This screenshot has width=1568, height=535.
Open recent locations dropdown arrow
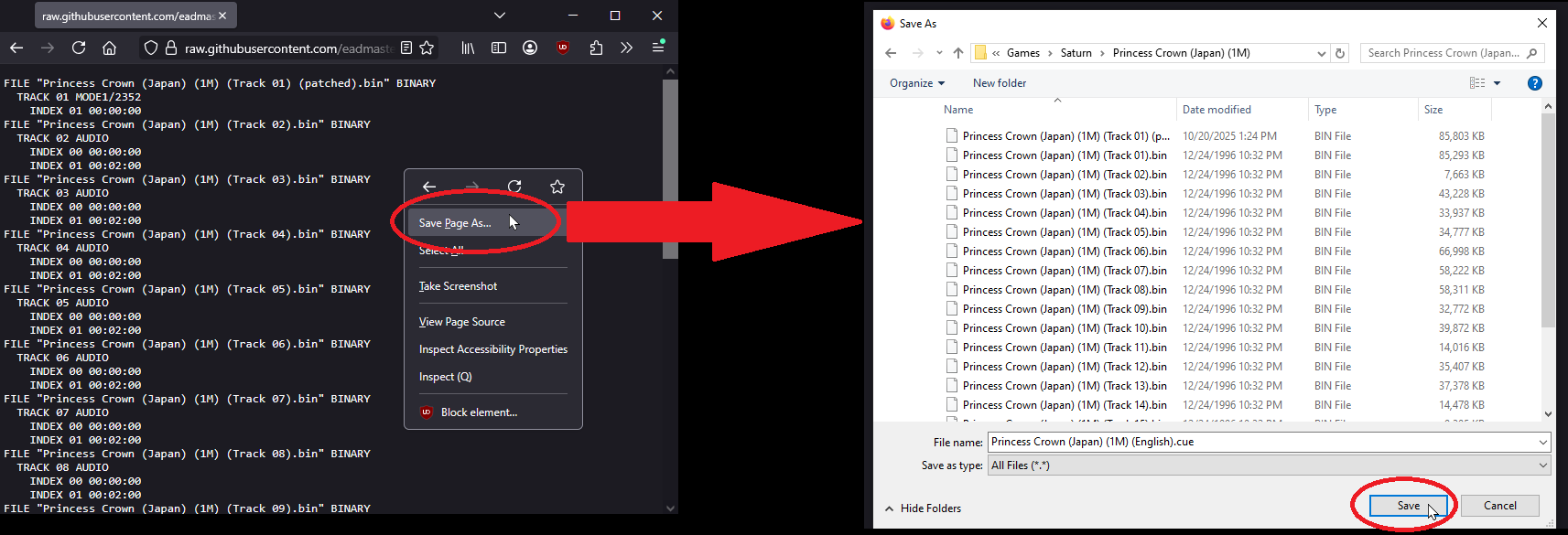(x=939, y=53)
